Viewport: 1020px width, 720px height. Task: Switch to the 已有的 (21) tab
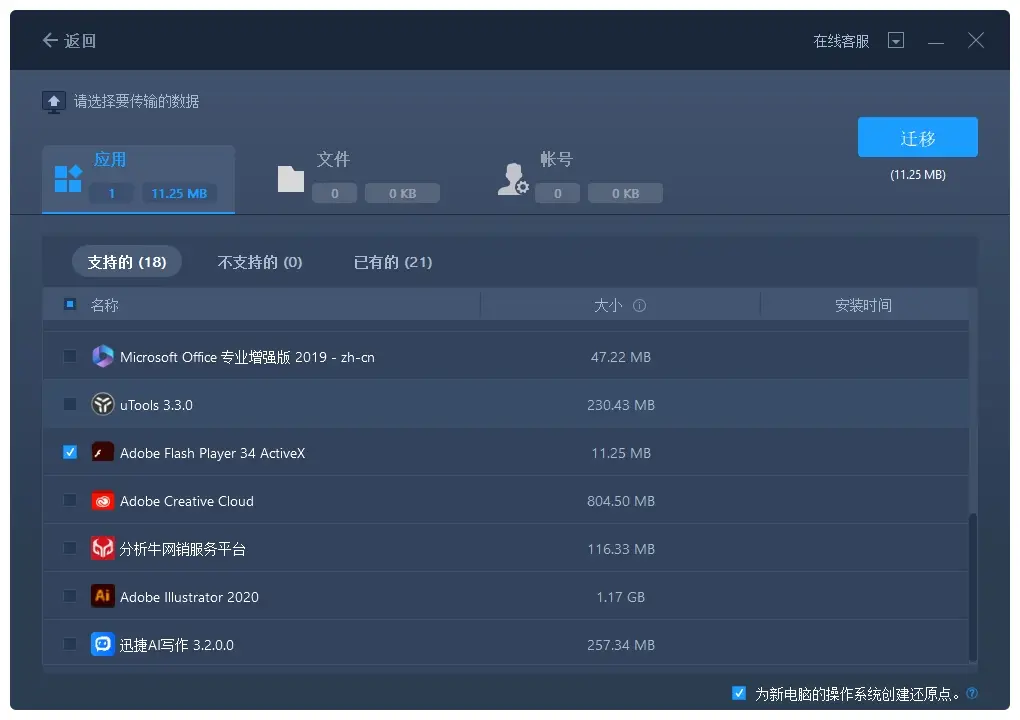click(x=393, y=262)
